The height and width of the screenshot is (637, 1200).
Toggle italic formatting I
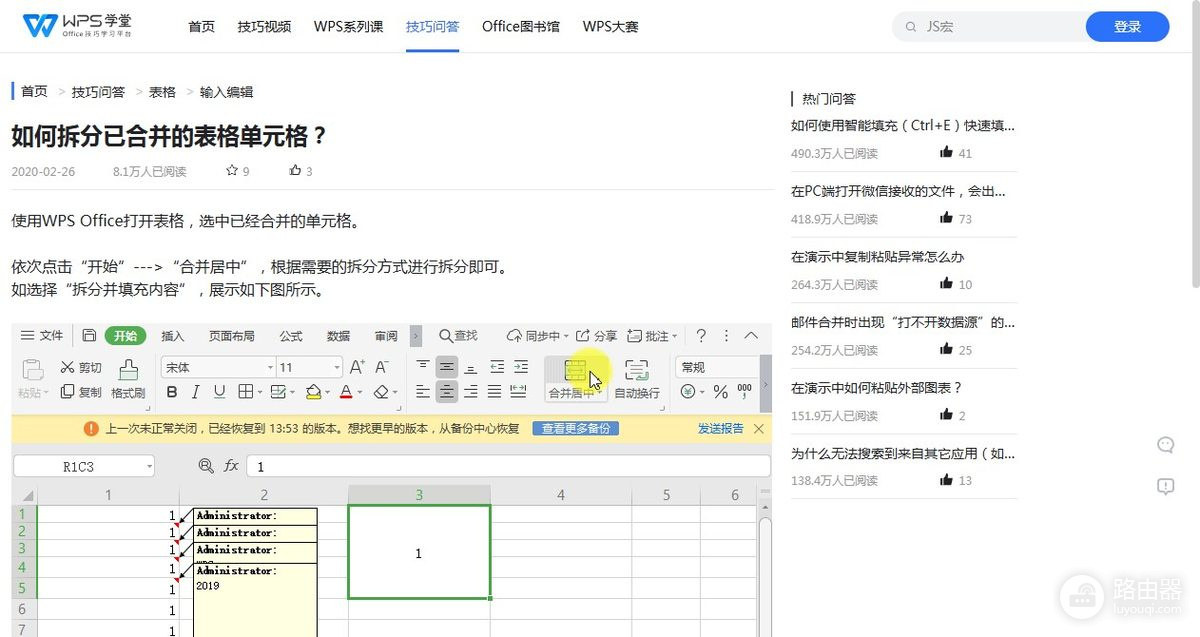tap(195, 392)
